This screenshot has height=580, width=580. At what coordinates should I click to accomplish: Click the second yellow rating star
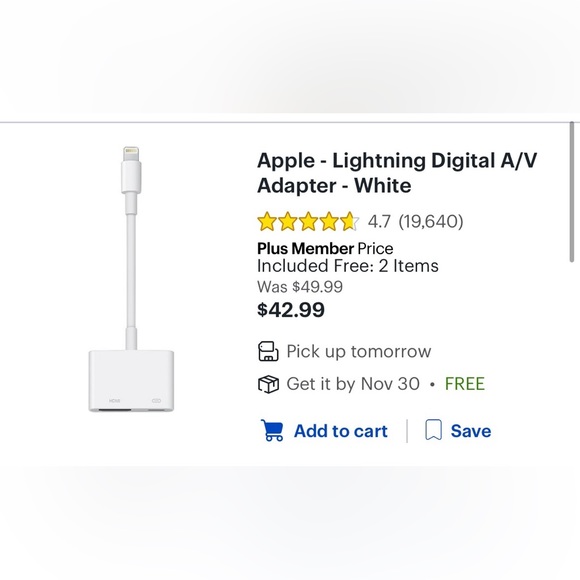point(287,222)
